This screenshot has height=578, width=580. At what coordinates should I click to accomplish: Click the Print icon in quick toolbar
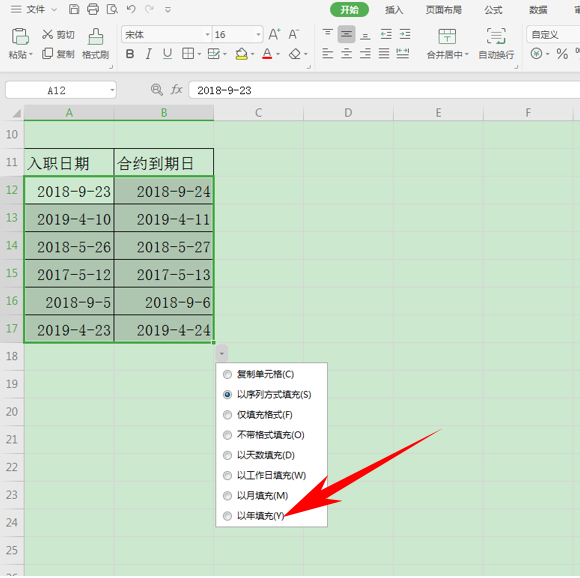click(93, 9)
